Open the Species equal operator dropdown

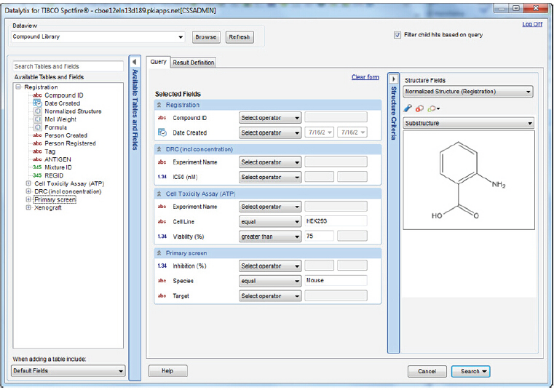(x=270, y=281)
